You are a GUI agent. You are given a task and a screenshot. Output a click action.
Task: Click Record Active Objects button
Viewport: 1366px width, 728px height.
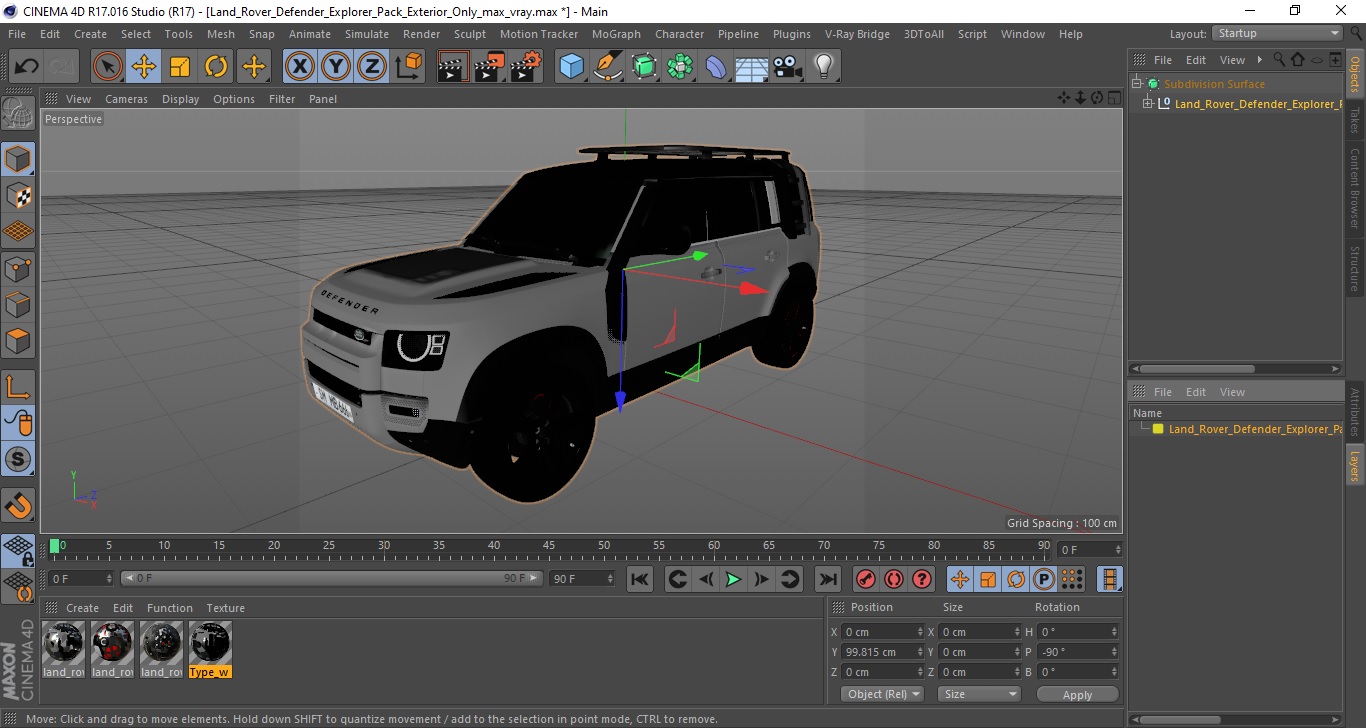coord(866,579)
